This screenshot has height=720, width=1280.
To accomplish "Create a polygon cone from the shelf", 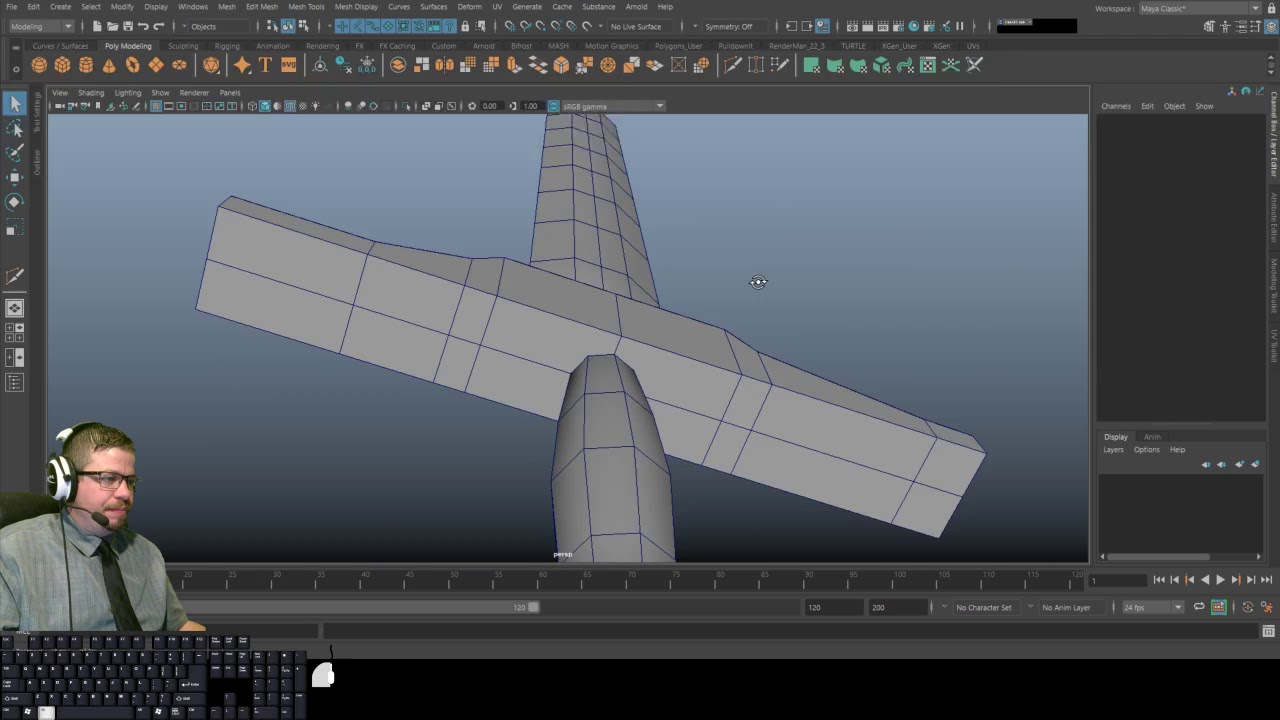I will click(x=109, y=65).
